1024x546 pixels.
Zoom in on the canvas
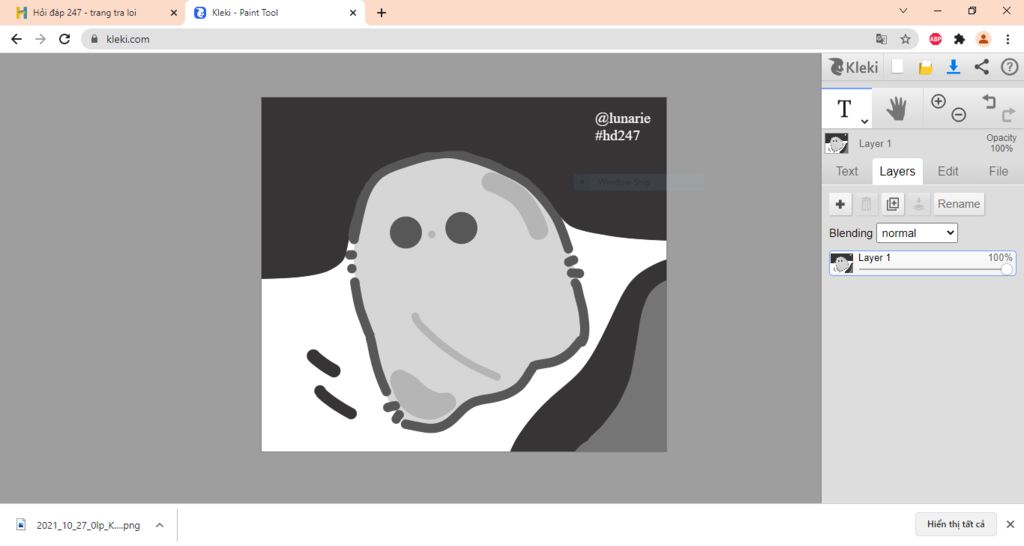(938, 101)
